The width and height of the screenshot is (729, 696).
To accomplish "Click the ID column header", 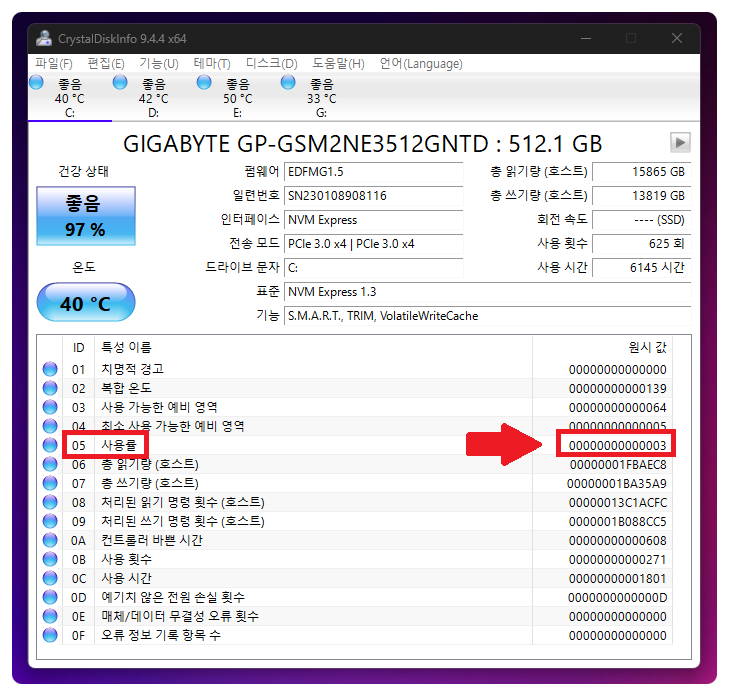I will [79, 347].
